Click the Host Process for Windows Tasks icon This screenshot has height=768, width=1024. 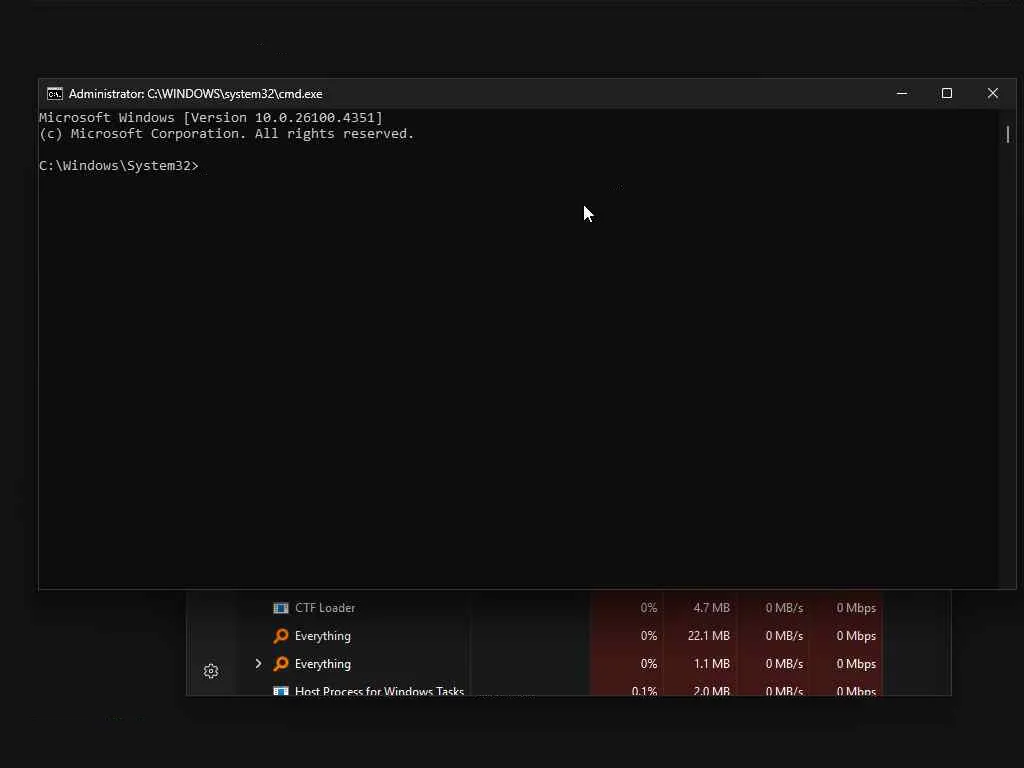[x=281, y=690]
